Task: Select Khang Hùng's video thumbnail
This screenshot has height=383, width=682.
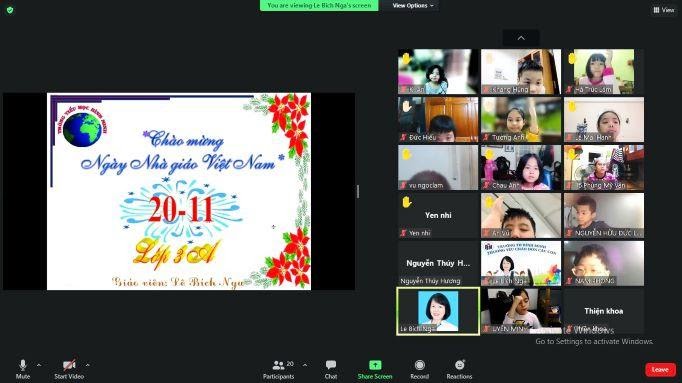Action: (521, 71)
